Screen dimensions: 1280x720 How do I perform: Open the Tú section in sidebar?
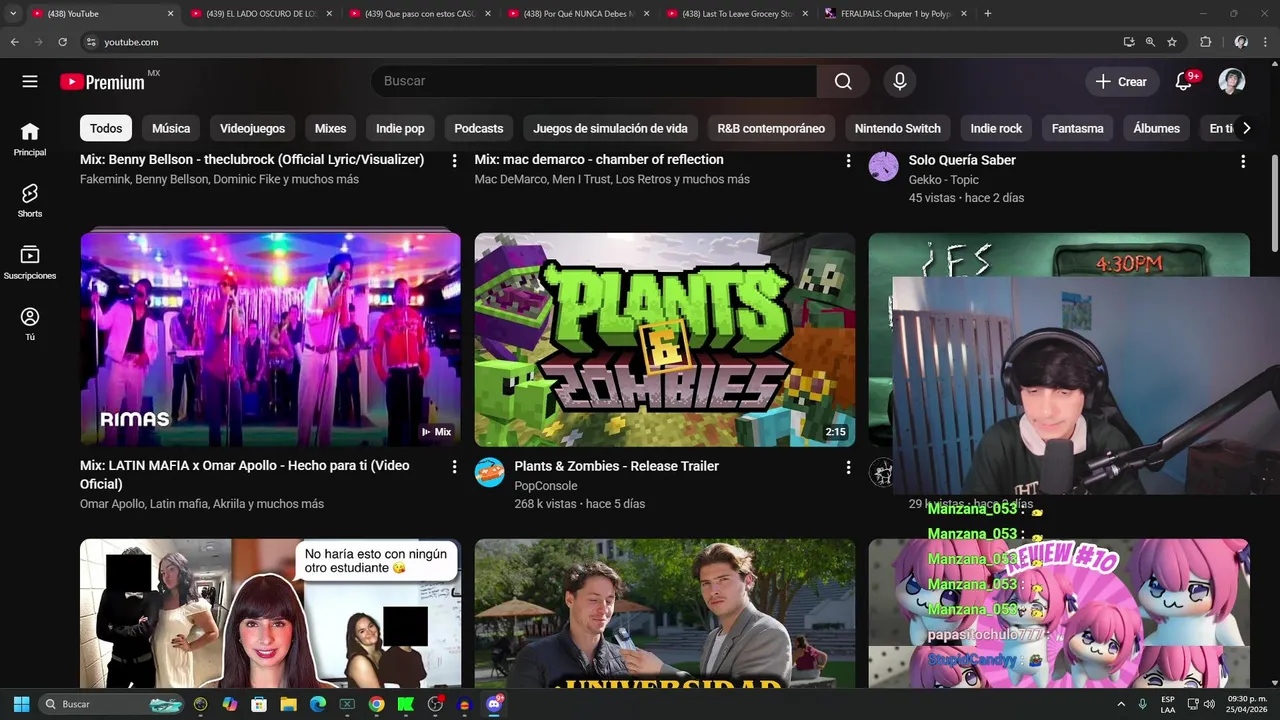[x=30, y=324]
